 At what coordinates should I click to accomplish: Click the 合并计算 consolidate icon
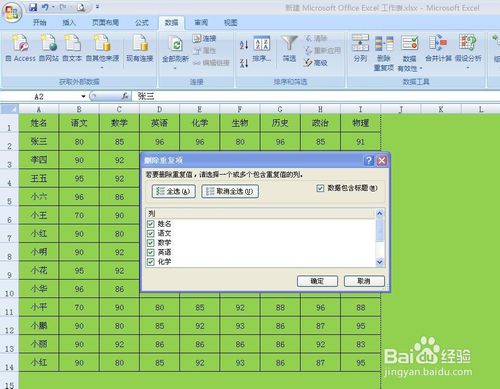click(x=438, y=43)
